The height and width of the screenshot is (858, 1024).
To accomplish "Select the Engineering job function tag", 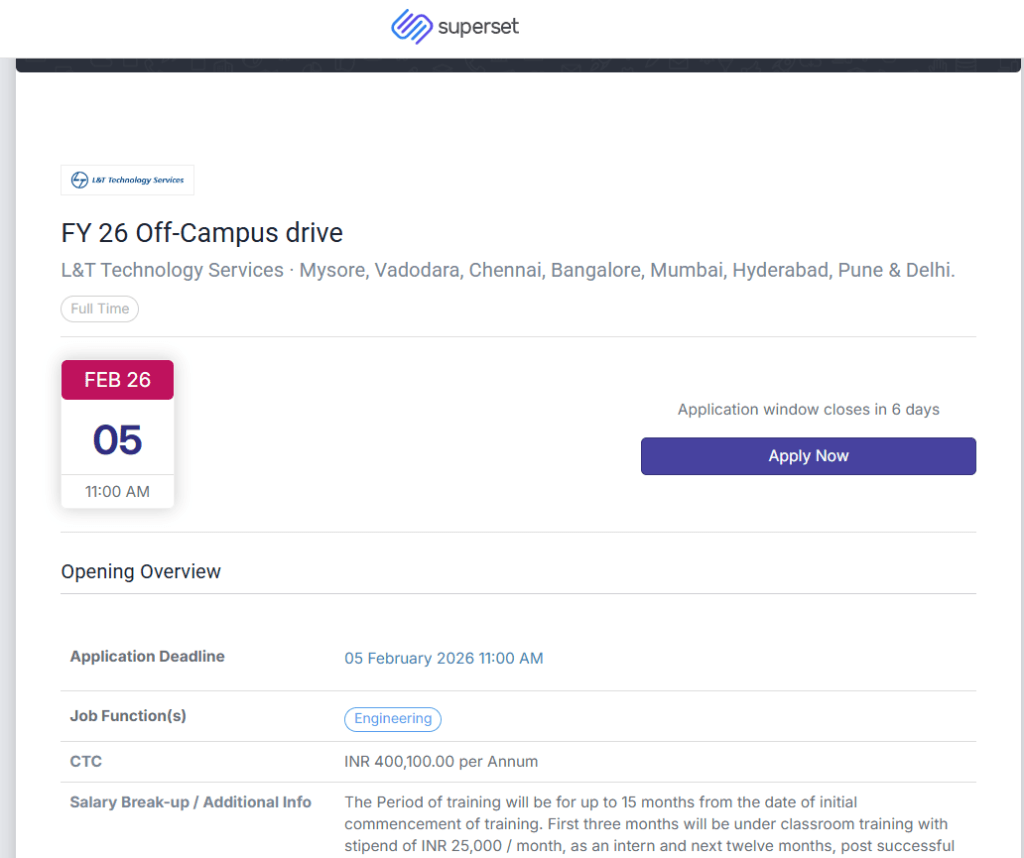I will [x=393, y=719].
